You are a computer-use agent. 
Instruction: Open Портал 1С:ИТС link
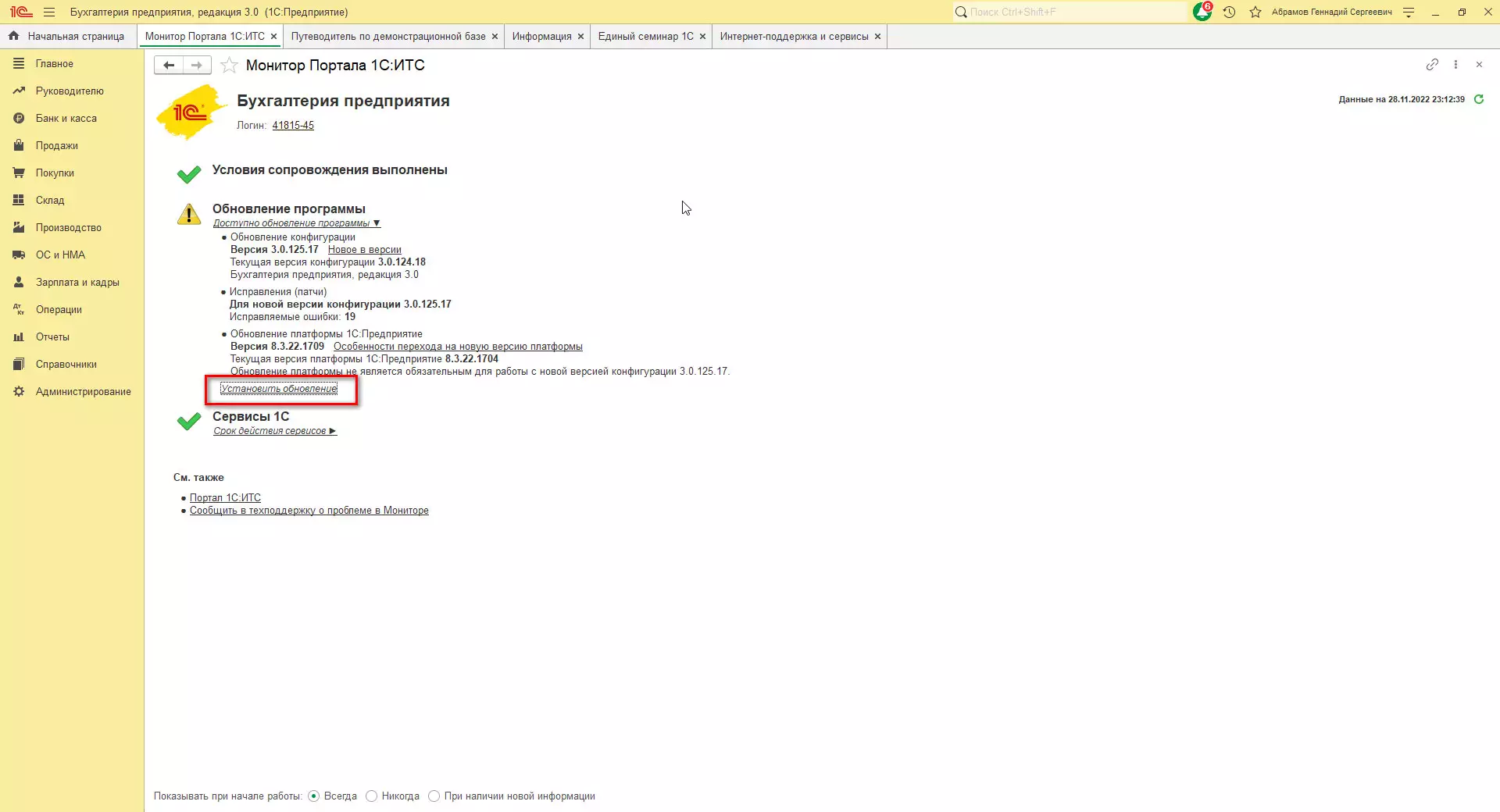coord(225,498)
